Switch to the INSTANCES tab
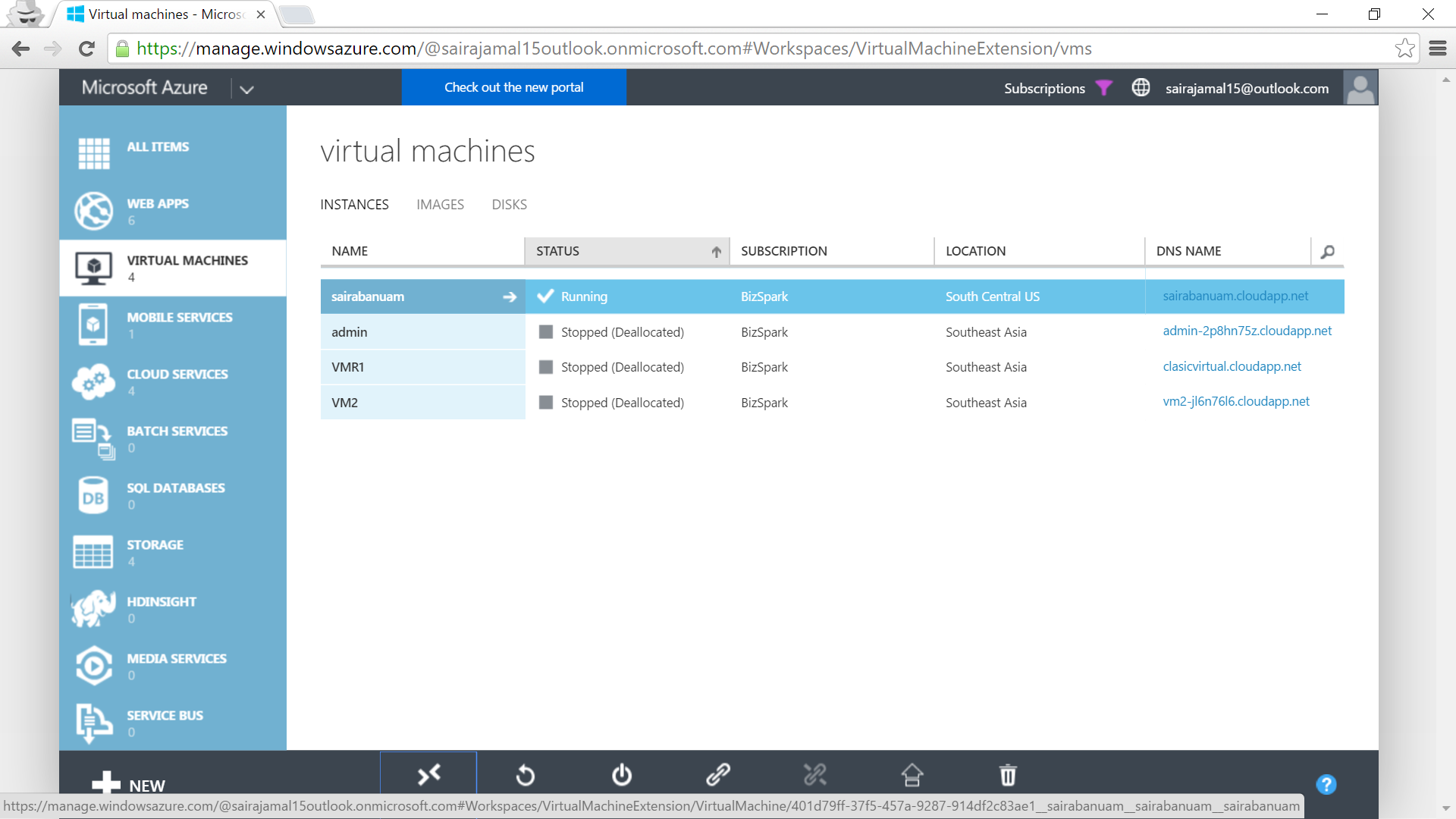The width and height of the screenshot is (1456, 819). 354,205
